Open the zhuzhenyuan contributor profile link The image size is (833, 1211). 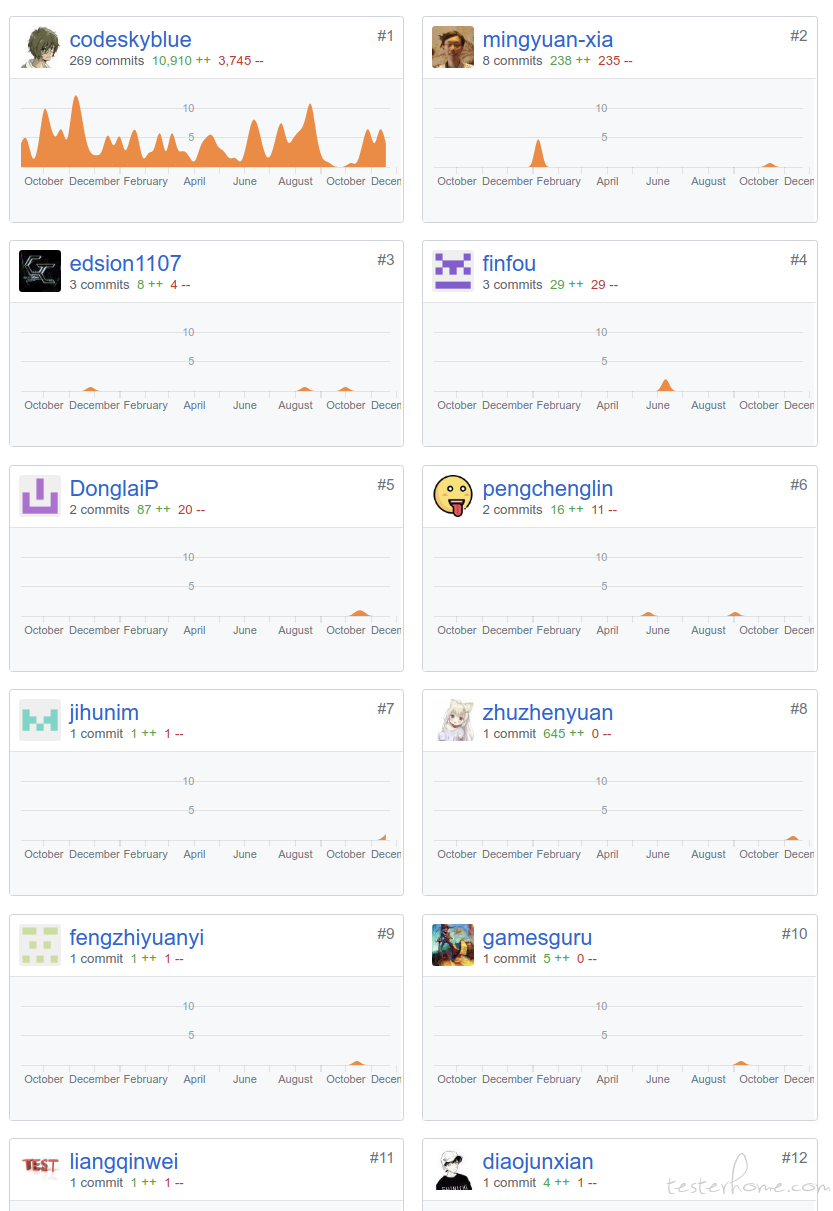click(548, 713)
